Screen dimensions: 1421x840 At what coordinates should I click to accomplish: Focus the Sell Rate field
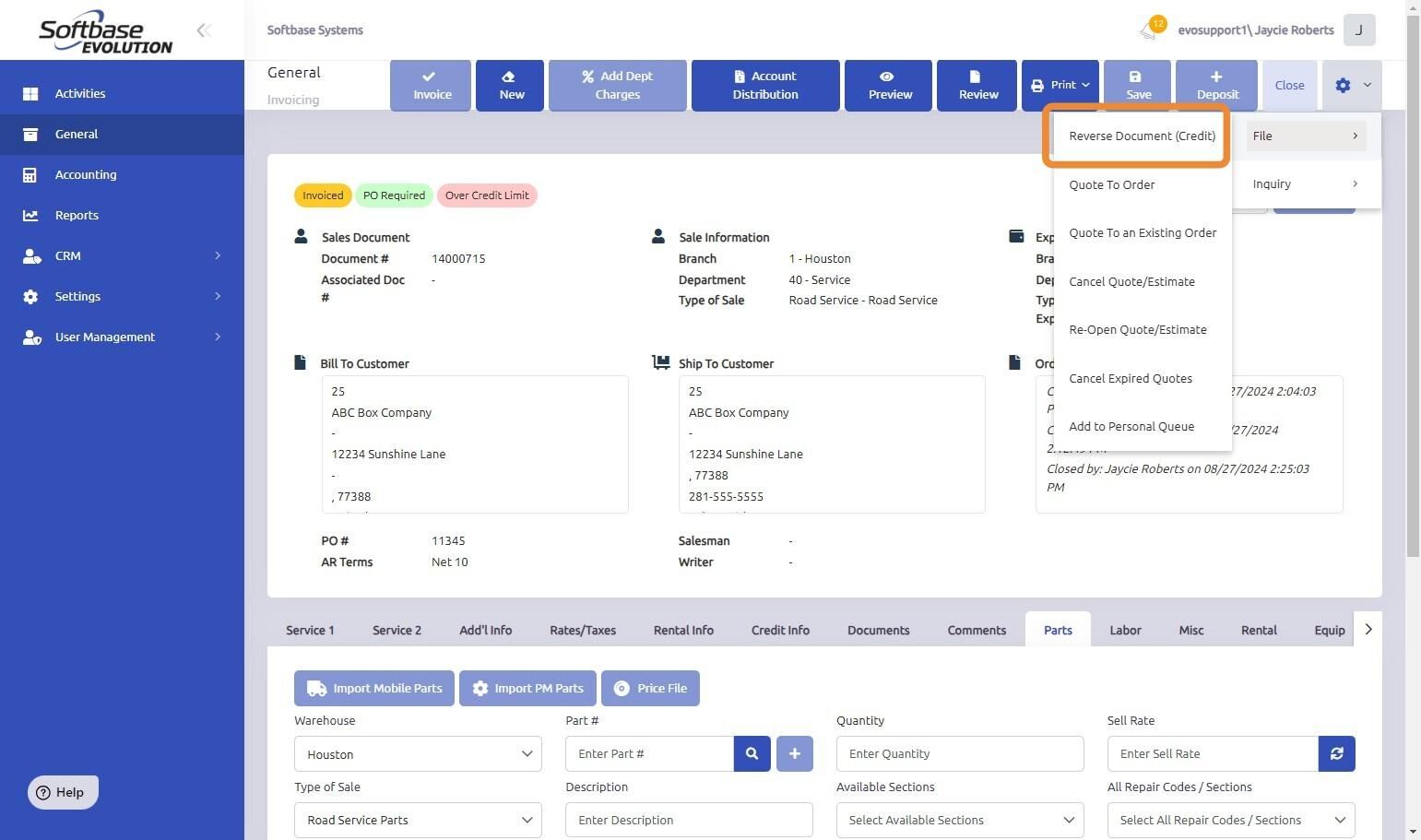pos(1213,754)
